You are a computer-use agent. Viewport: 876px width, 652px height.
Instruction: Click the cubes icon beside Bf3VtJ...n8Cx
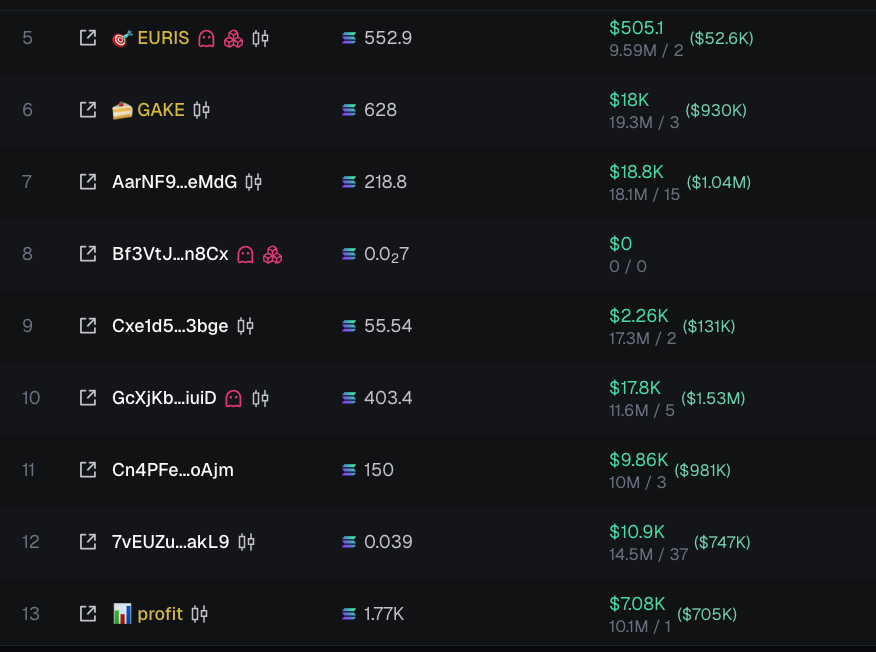[273, 255]
